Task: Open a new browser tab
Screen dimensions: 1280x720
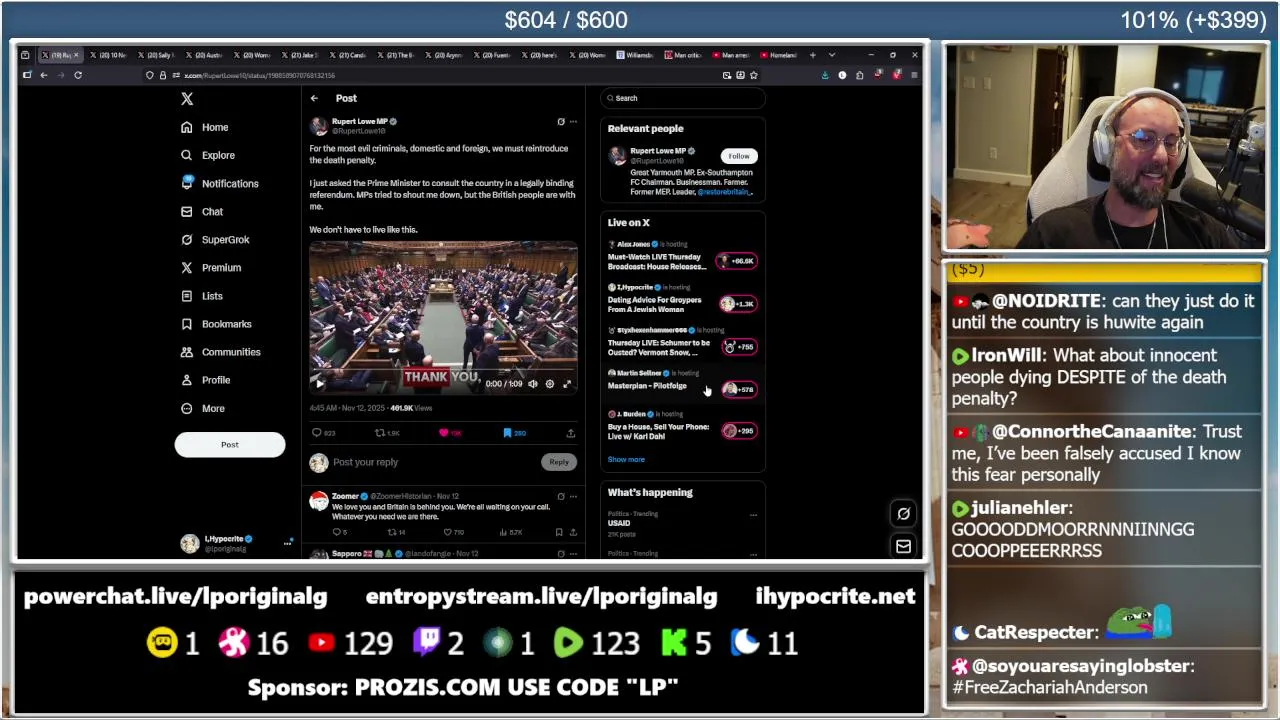Action: [x=812, y=55]
